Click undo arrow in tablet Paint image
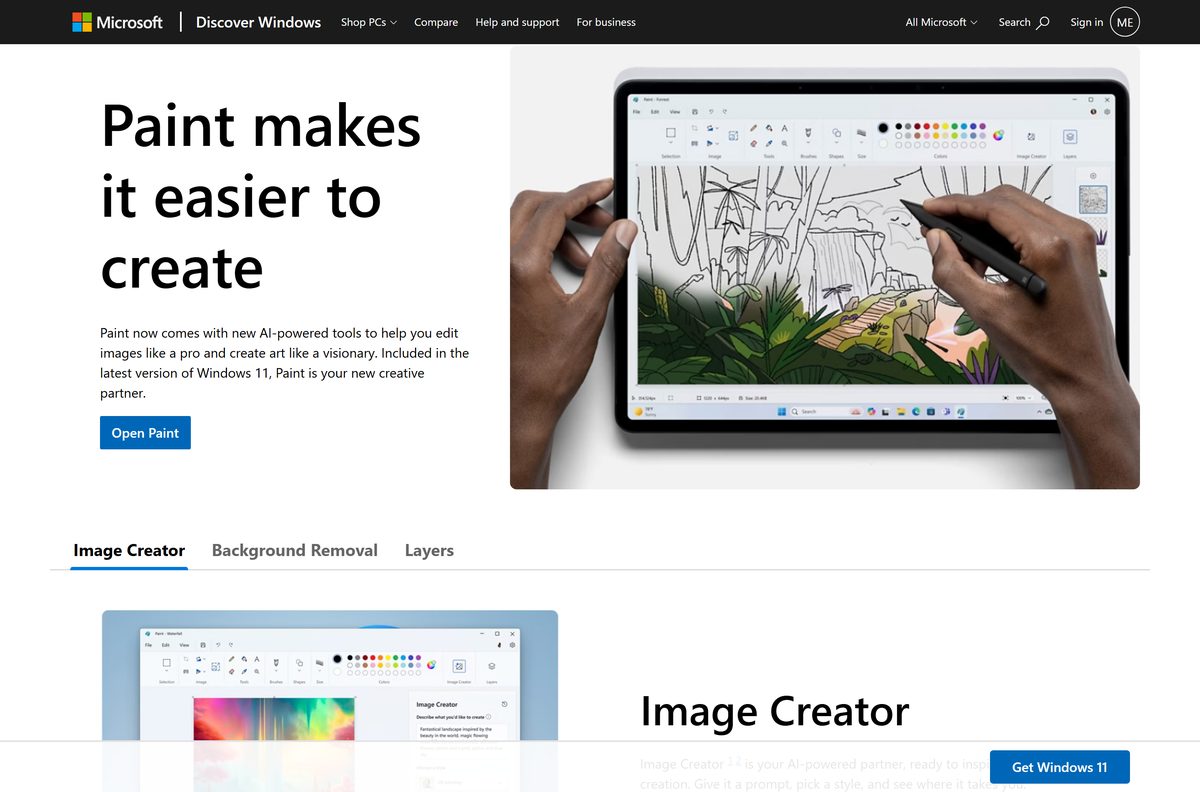 pyautogui.click(x=711, y=112)
